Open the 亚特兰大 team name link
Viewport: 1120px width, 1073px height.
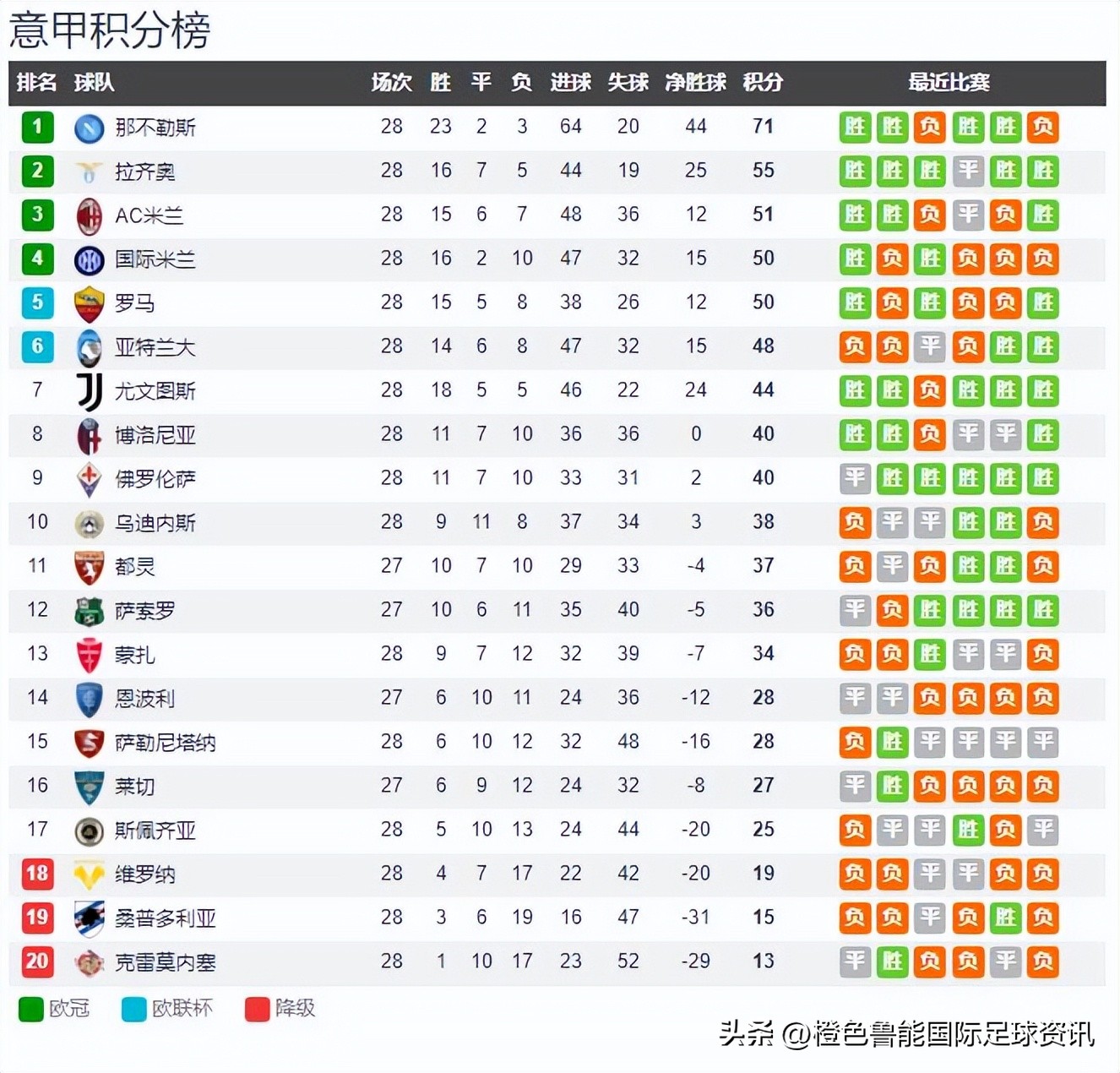pyautogui.click(x=155, y=347)
